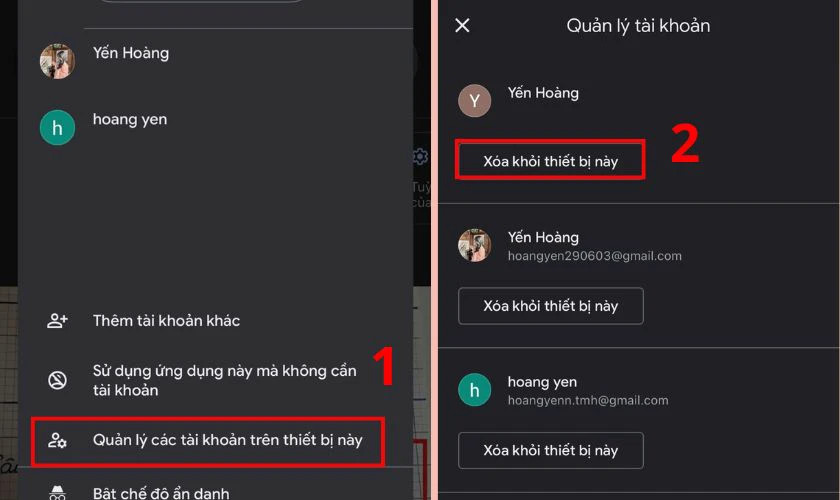Click the green h avatar in left list

pos(57,128)
